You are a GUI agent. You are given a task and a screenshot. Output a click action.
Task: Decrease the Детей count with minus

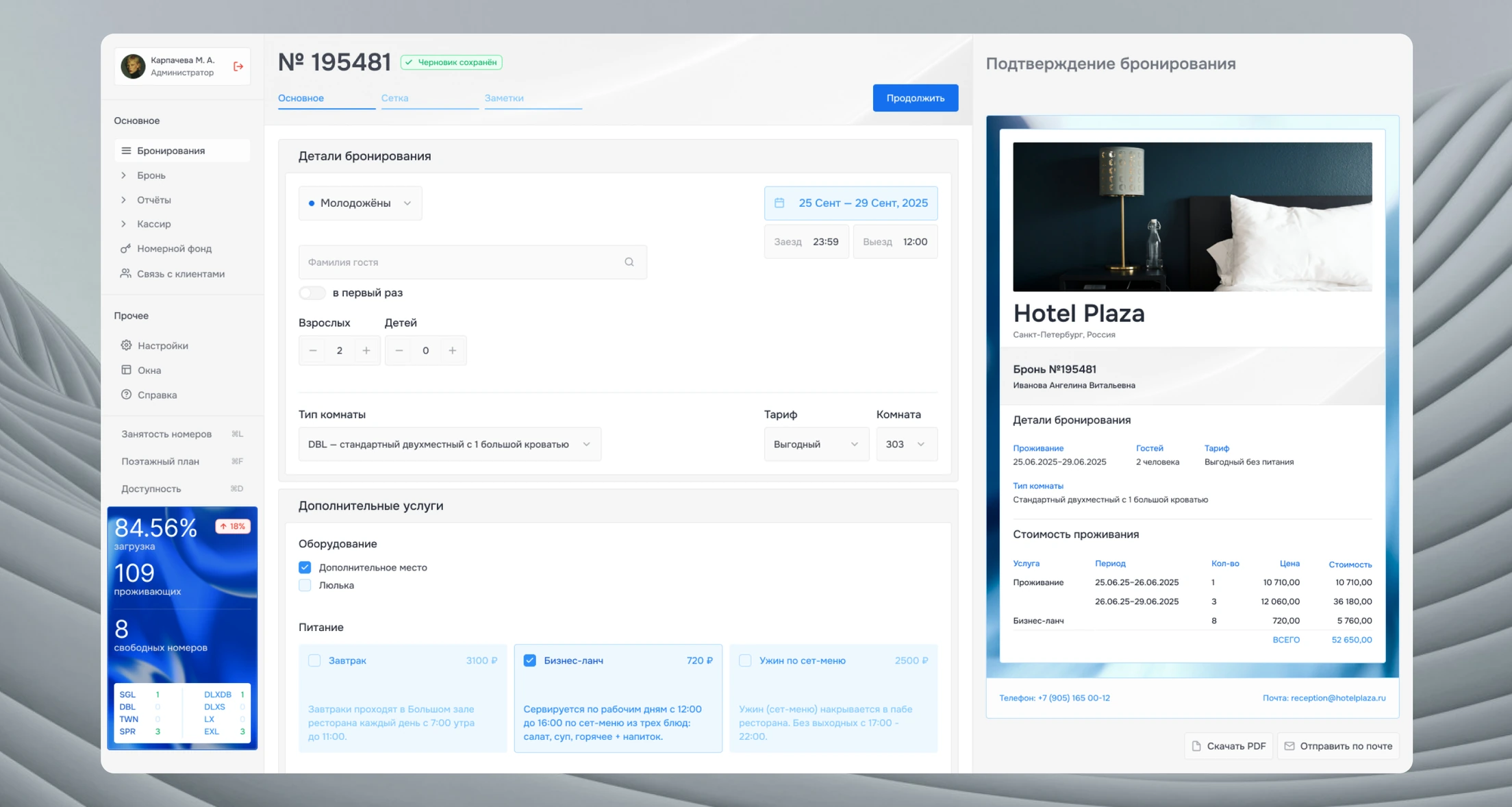pos(399,351)
